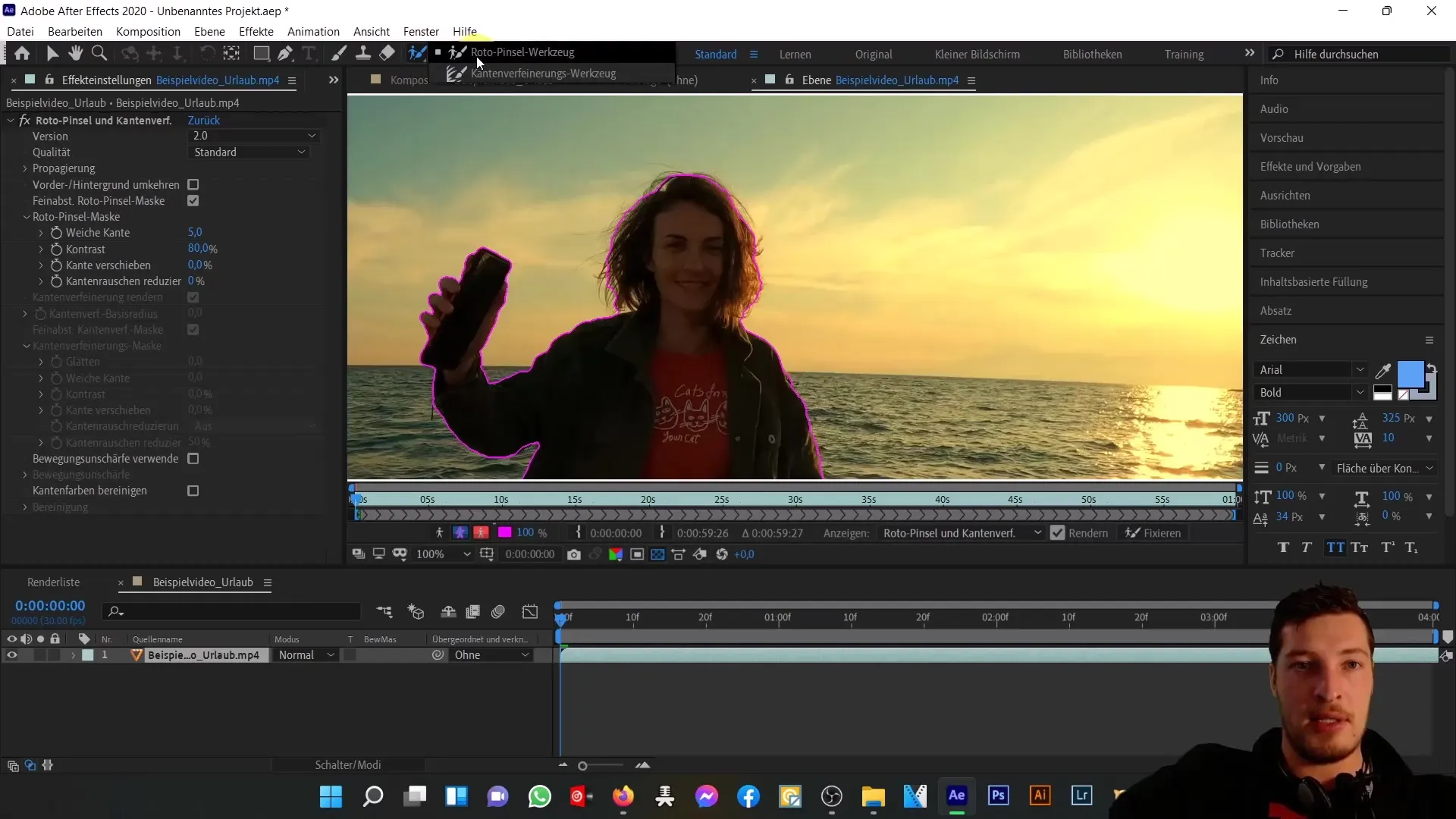Toggle Weiche Kante stopwatch keyframe

[x=56, y=233]
